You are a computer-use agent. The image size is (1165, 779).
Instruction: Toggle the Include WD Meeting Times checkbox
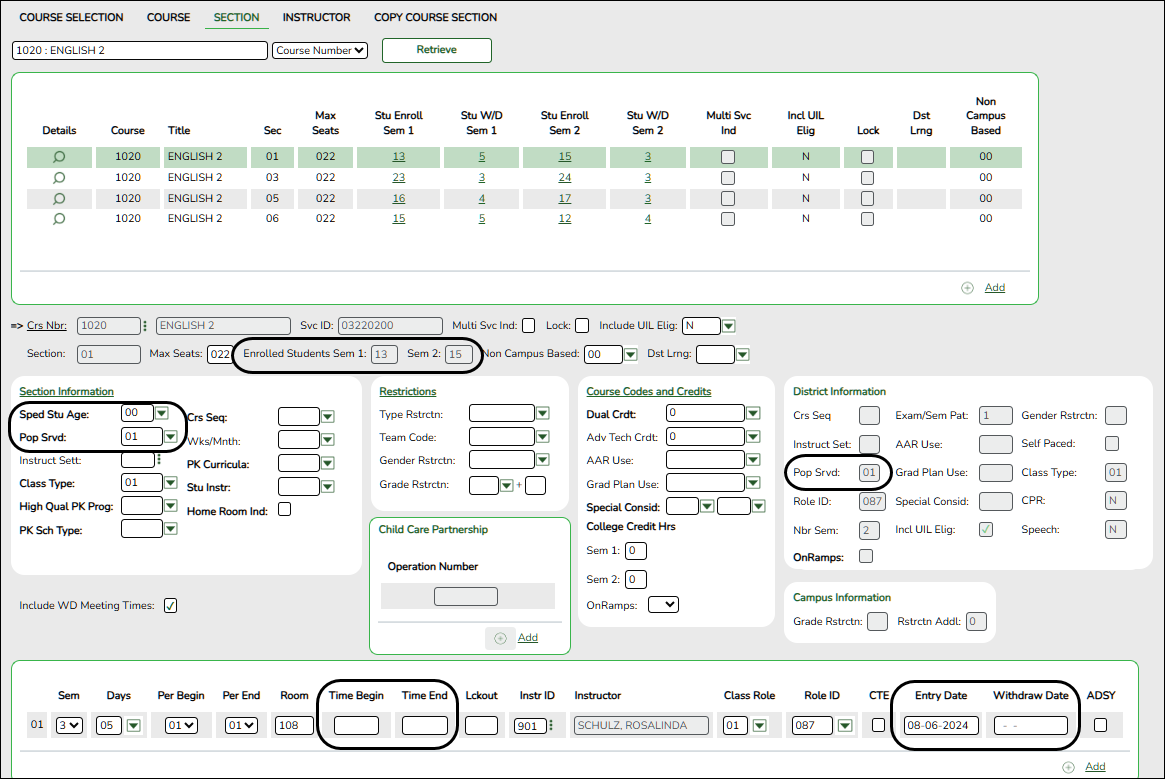click(171, 605)
